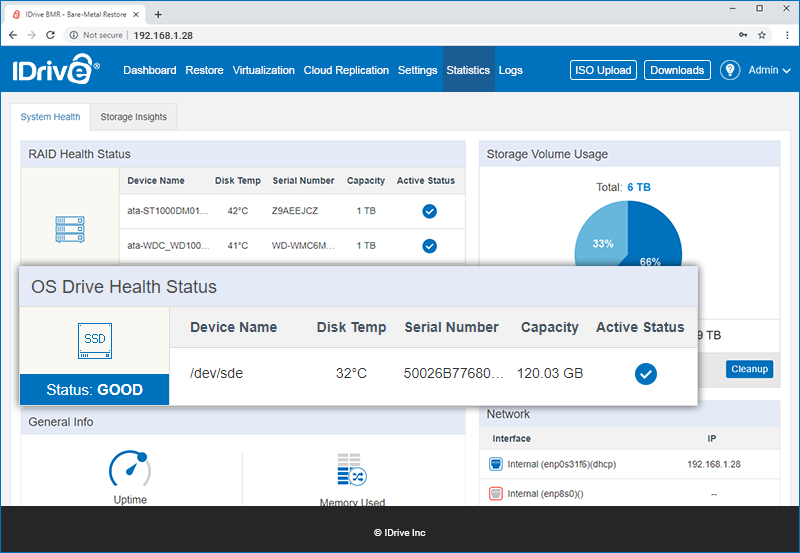The height and width of the screenshot is (553, 800).
Task: Click the enp8s0 network interface icon
Action: click(495, 493)
